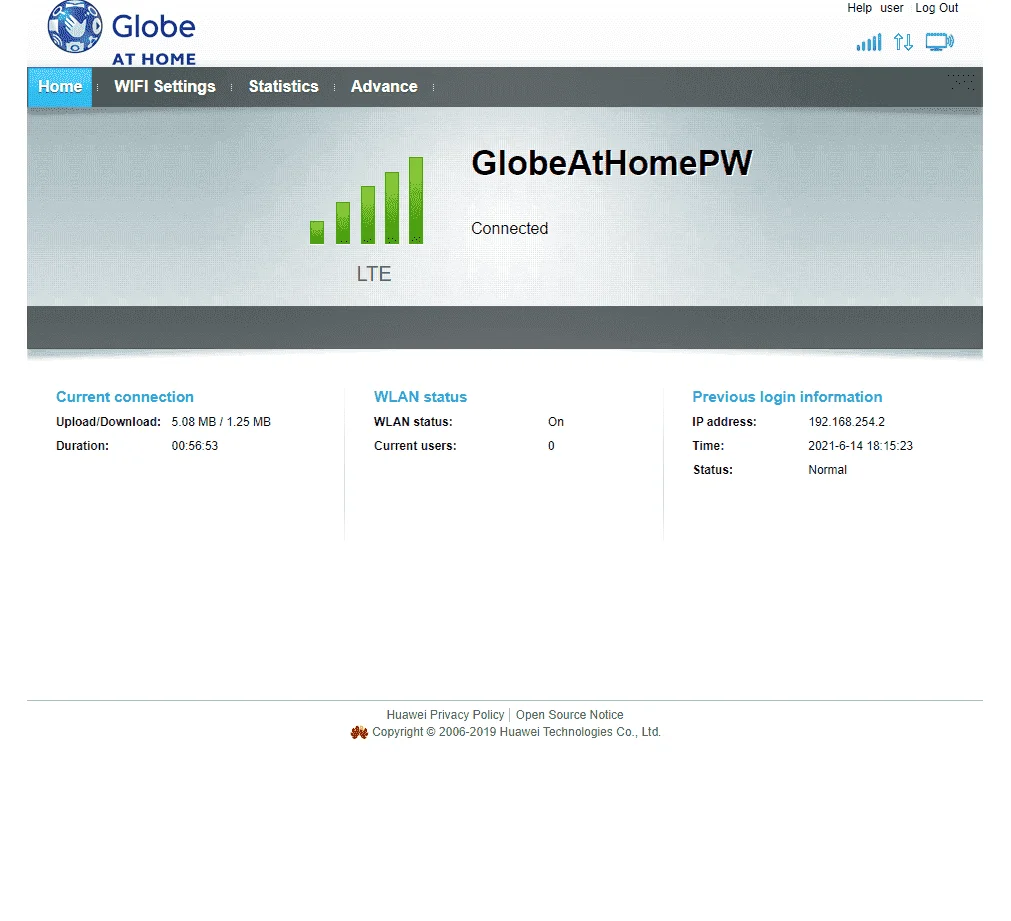Open the Home tab
This screenshot has width=1011, height=921.
pos(60,86)
